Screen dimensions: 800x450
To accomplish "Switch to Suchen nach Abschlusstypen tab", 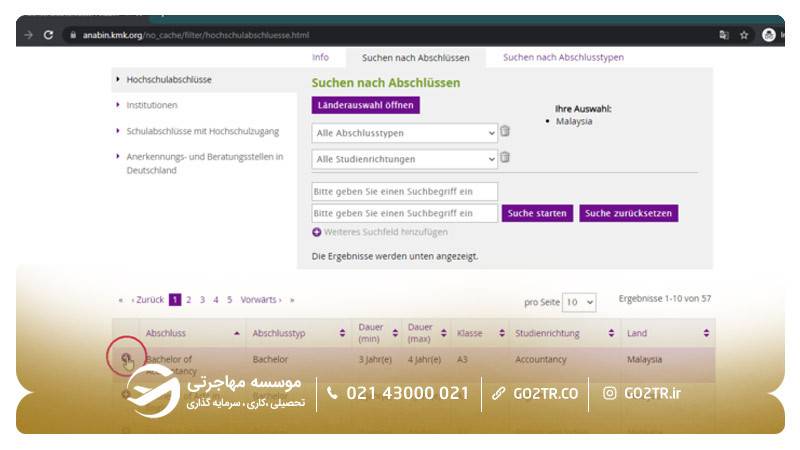I will pyautogui.click(x=563, y=57).
